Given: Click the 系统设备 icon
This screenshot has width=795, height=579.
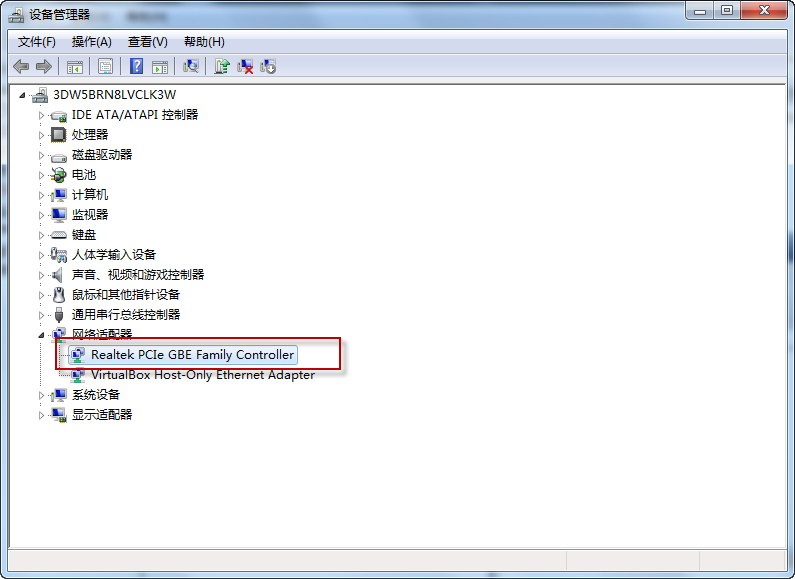Looking at the screenshot, I should coord(59,395).
